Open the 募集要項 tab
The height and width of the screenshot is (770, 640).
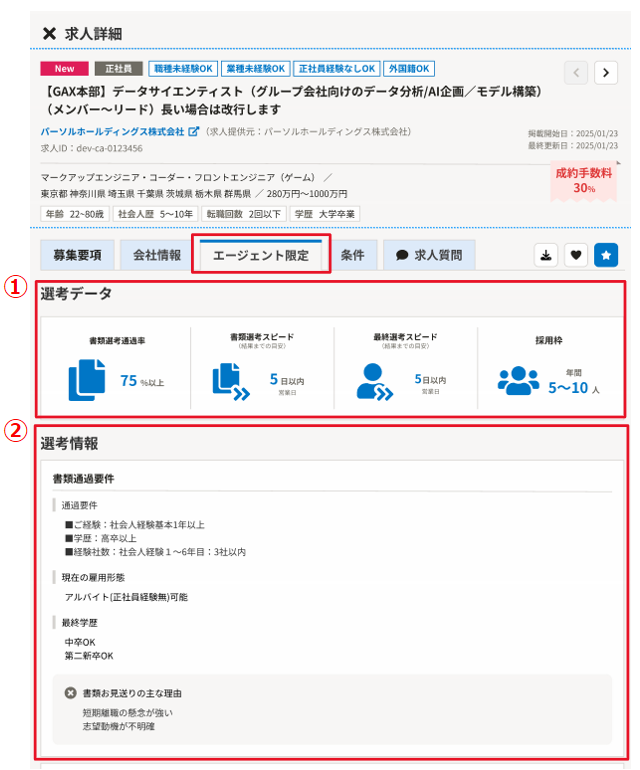click(77, 255)
